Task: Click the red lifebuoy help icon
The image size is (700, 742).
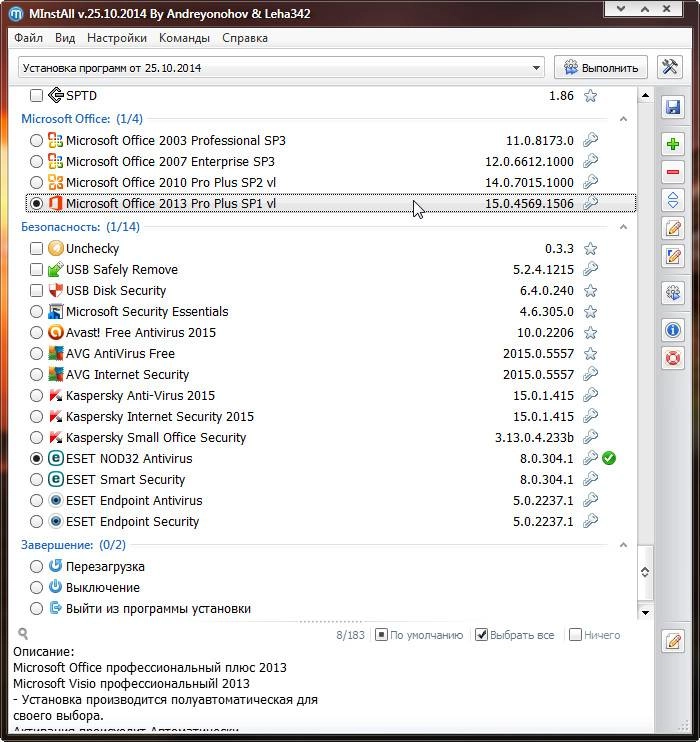Action: [673, 358]
